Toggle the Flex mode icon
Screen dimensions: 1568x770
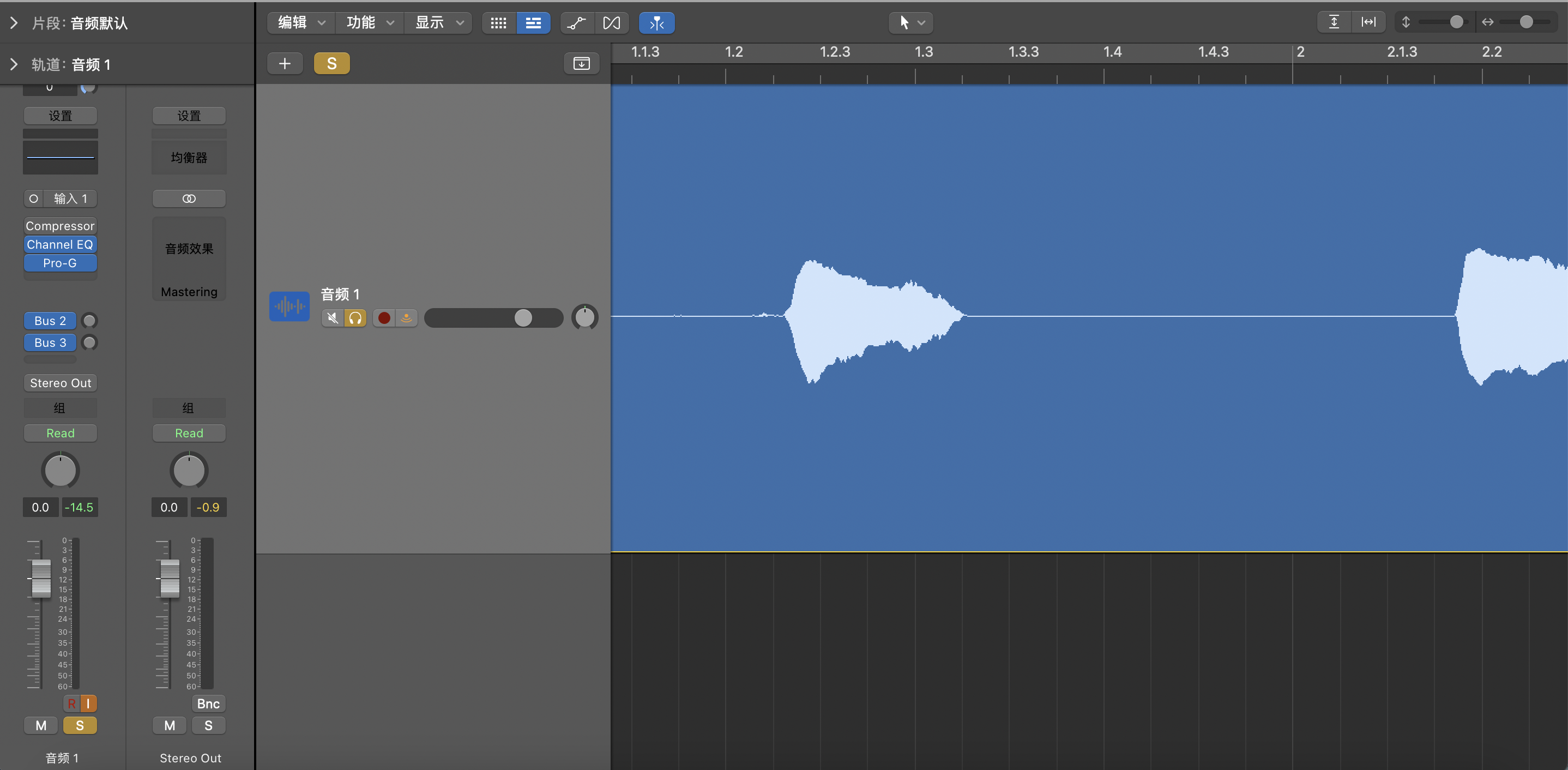point(611,23)
